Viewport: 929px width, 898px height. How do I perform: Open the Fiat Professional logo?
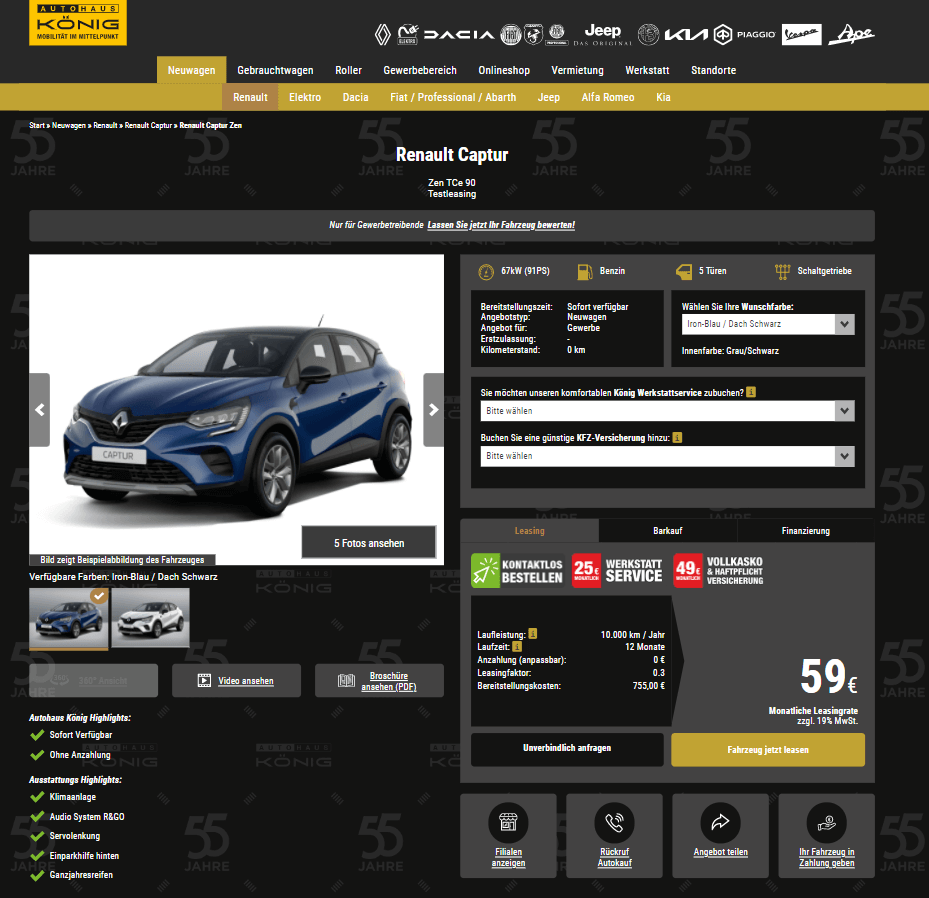(x=557, y=35)
